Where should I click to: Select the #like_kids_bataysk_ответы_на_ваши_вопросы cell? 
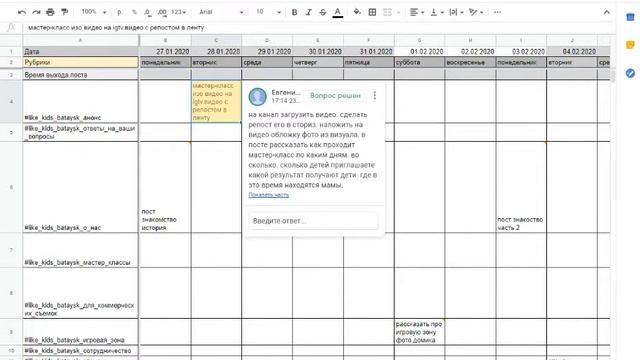[81, 132]
